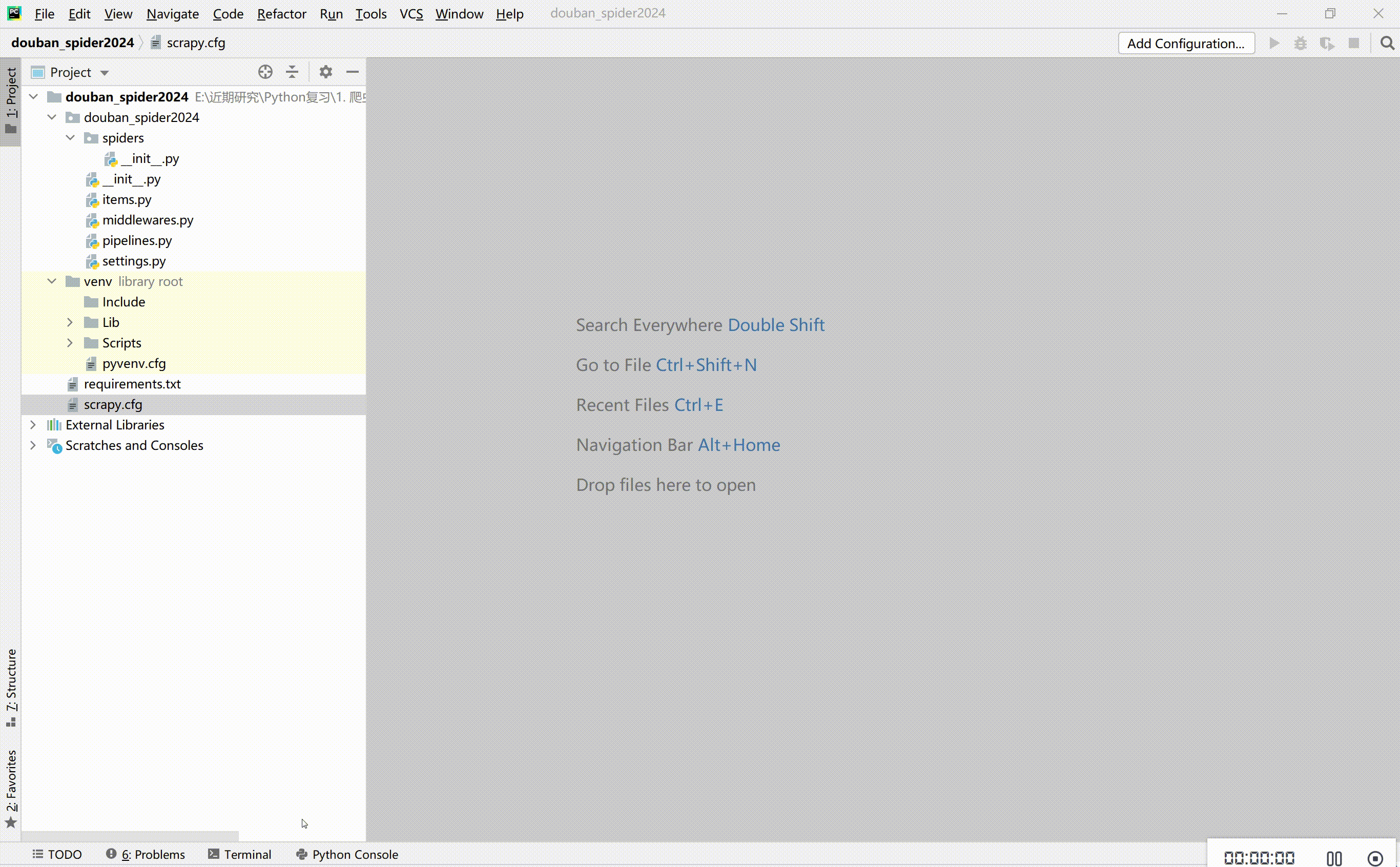Expand the Lib folder in venv
The width and height of the screenshot is (1400, 867).
pos(70,322)
